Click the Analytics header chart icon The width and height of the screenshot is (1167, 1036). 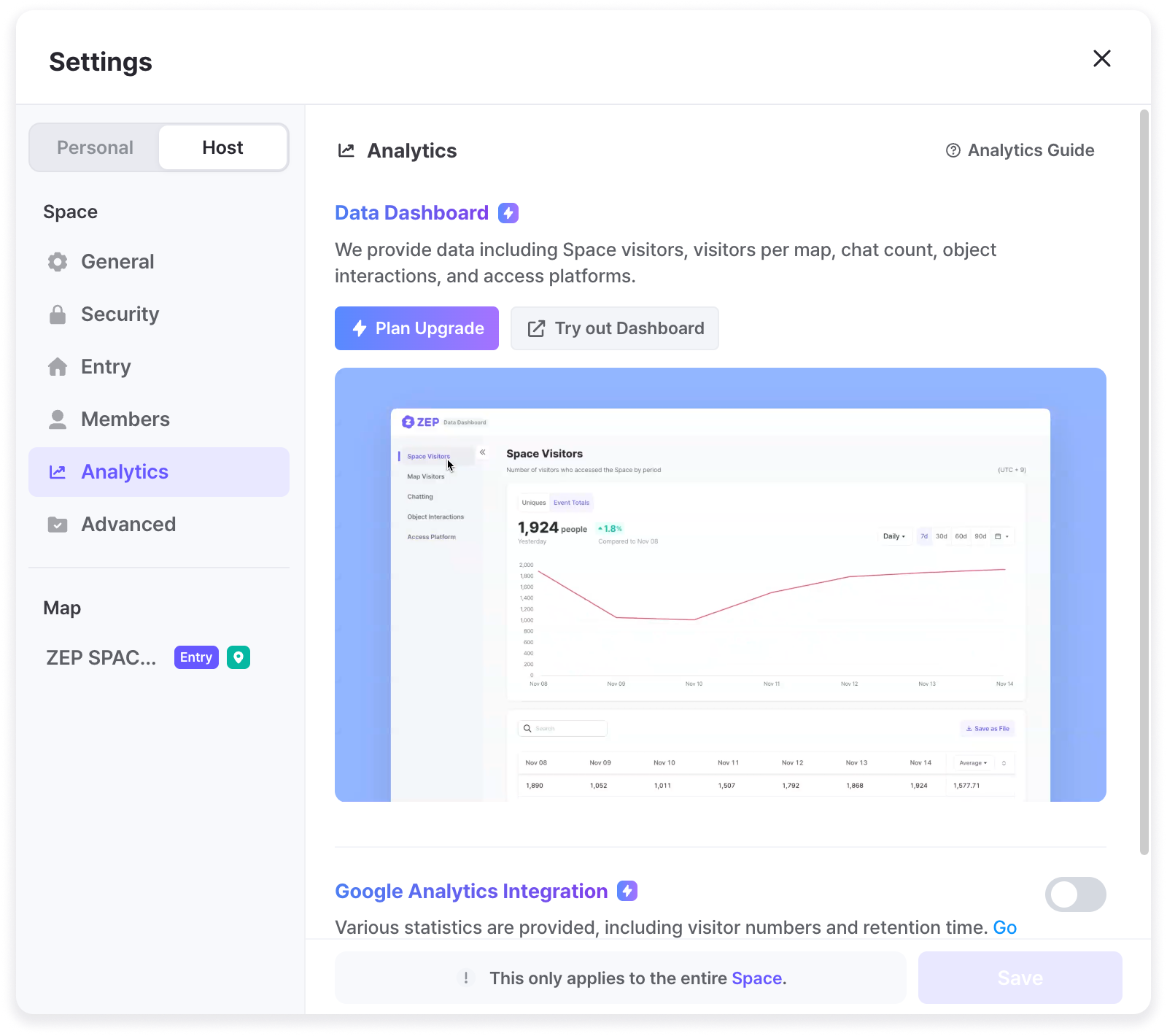(x=346, y=150)
